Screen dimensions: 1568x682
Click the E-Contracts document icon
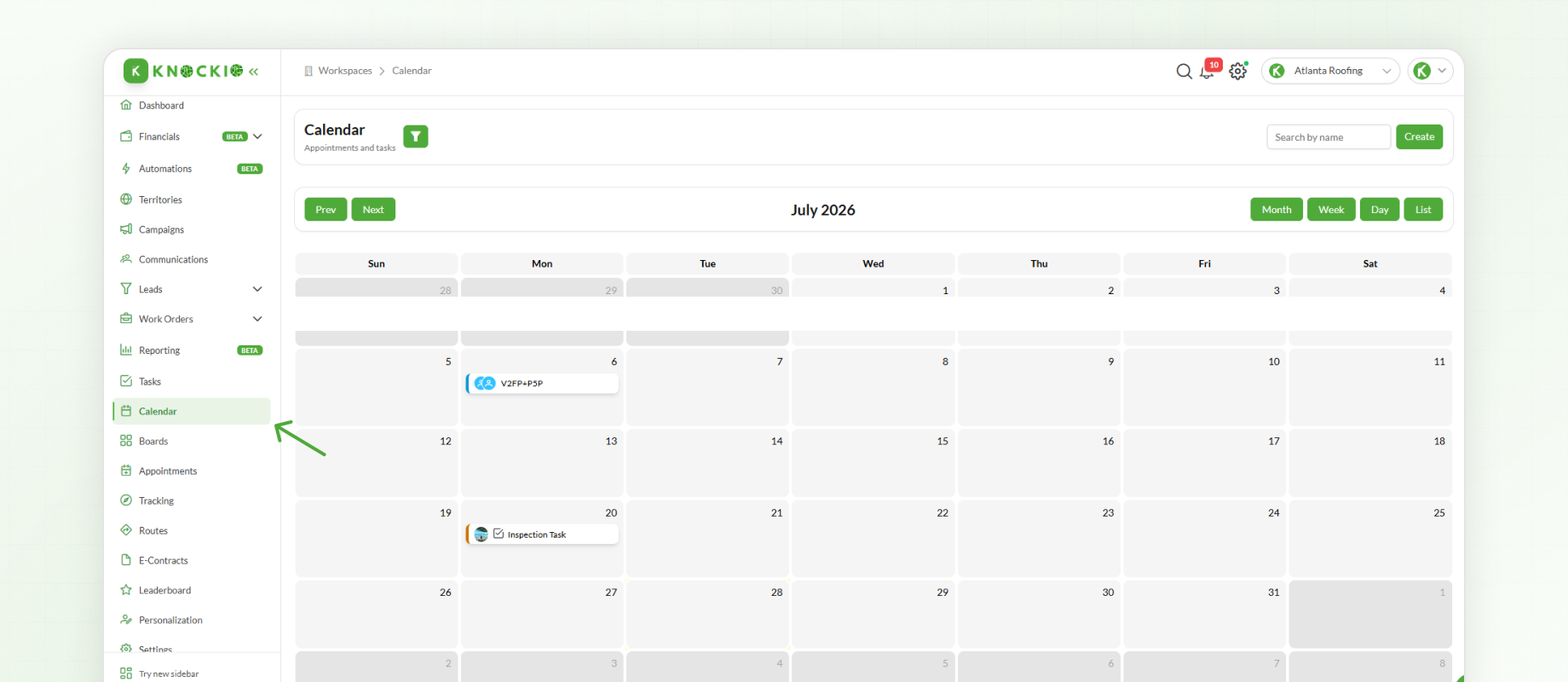[x=126, y=560]
